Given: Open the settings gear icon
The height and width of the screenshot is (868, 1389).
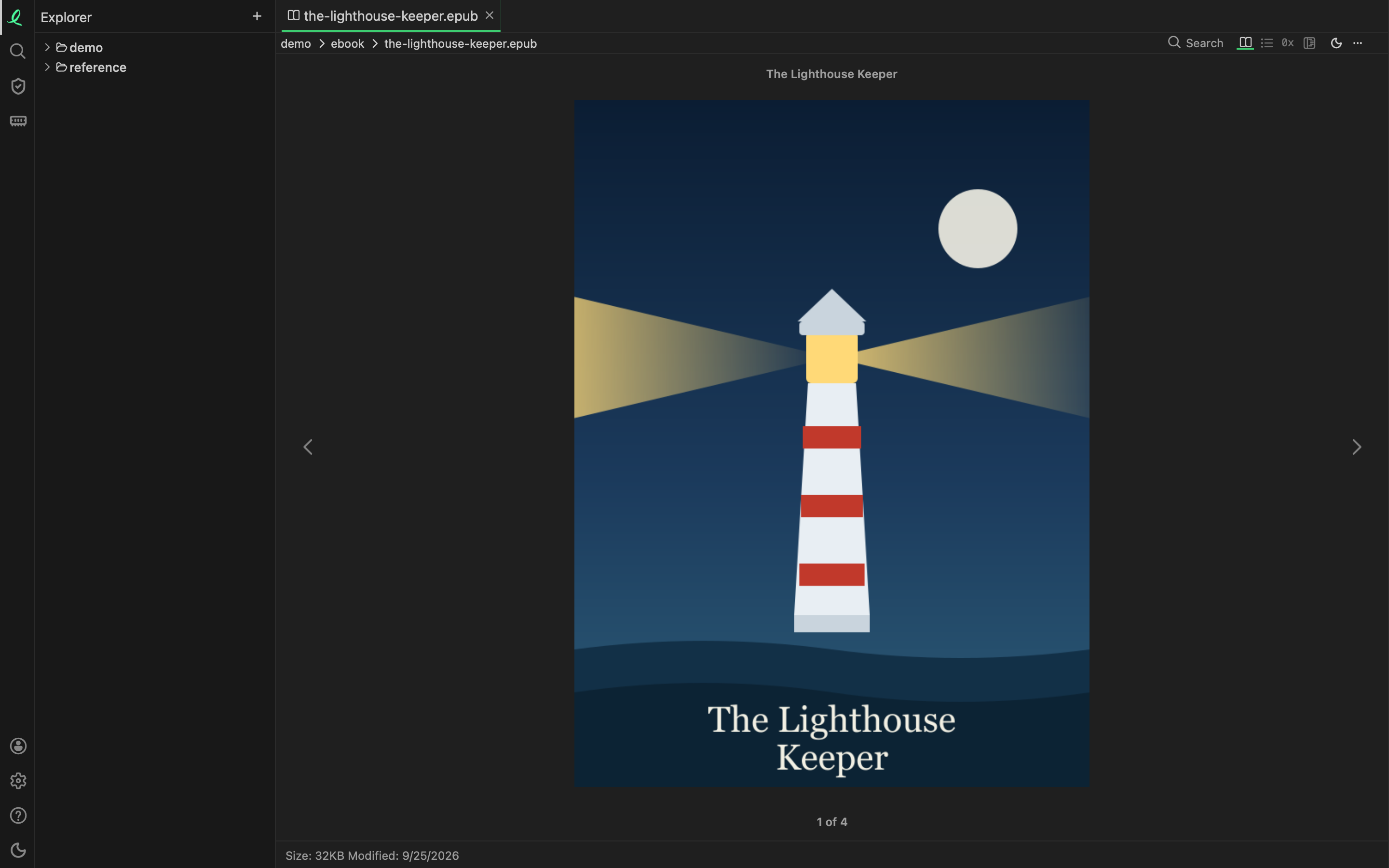Looking at the screenshot, I should pos(18,781).
